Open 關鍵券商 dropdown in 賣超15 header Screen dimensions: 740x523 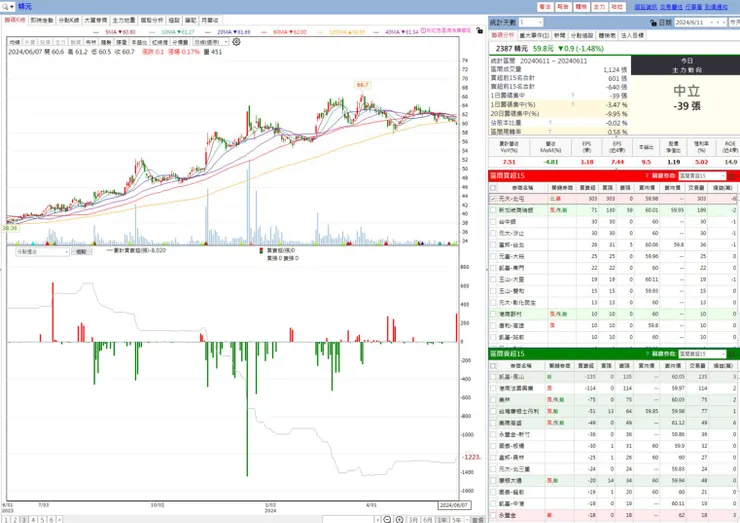pyautogui.click(x=702, y=354)
